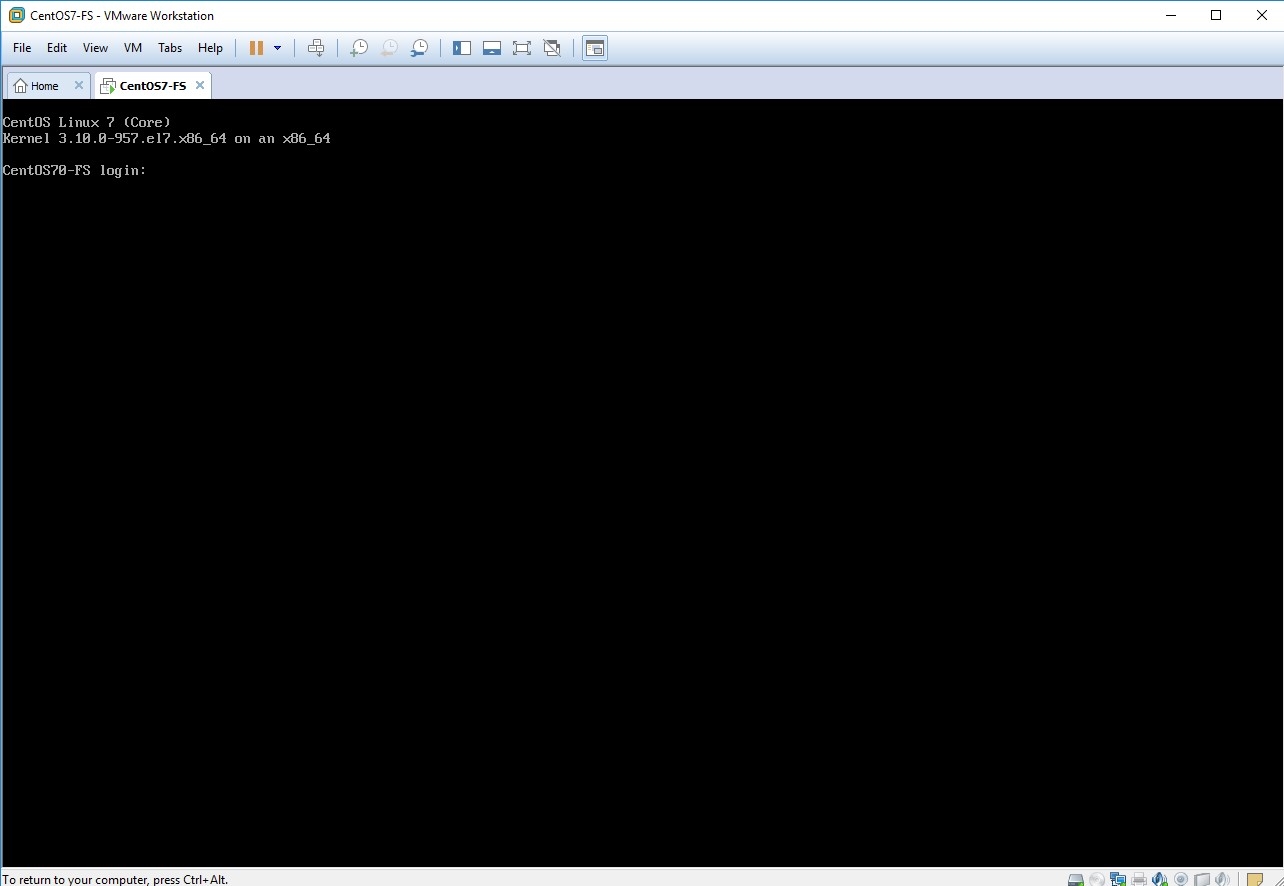Expand the View menu

[95, 48]
